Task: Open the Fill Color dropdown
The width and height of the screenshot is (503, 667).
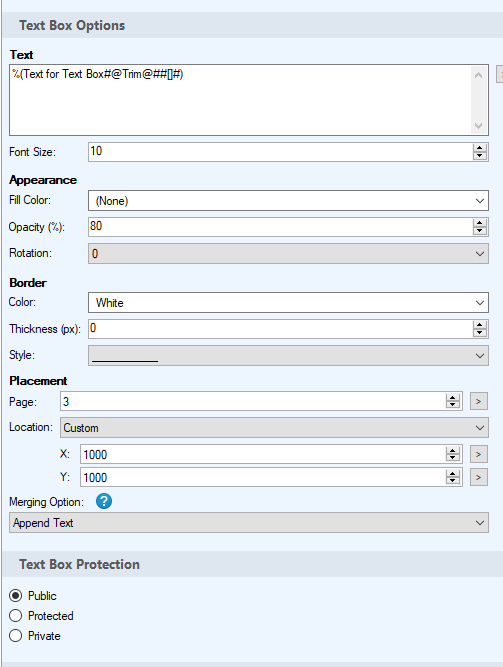Action: pyautogui.click(x=288, y=200)
